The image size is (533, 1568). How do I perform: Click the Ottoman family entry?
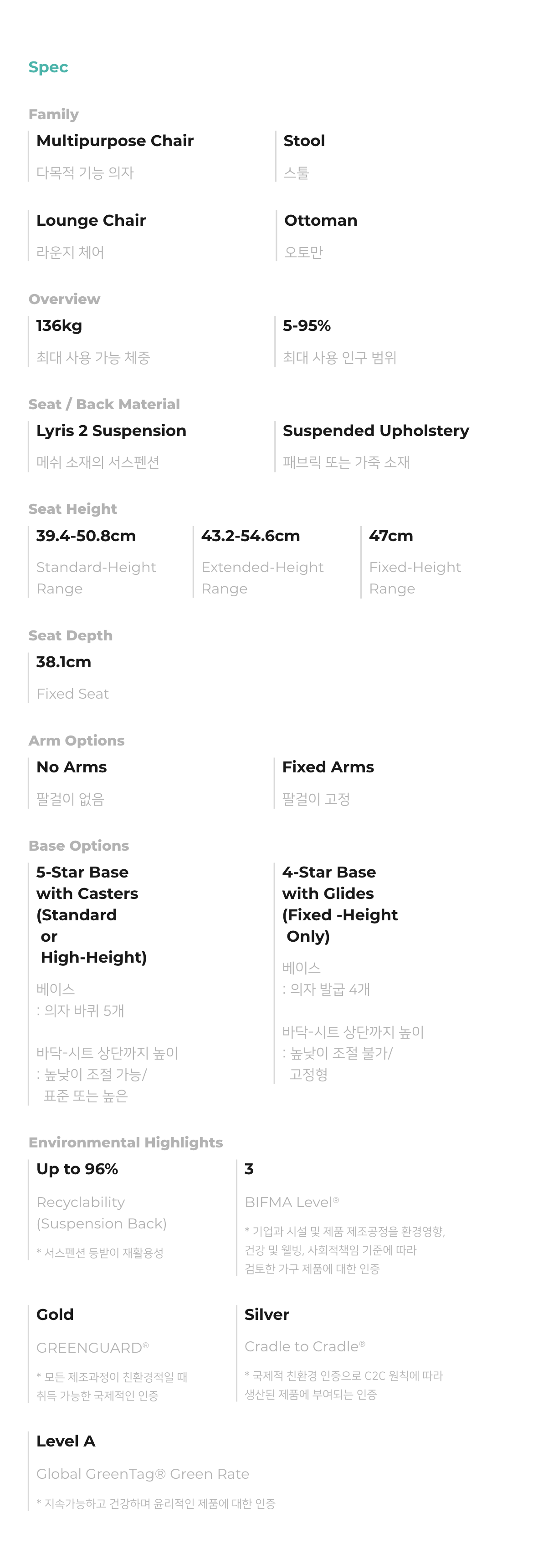(320, 220)
